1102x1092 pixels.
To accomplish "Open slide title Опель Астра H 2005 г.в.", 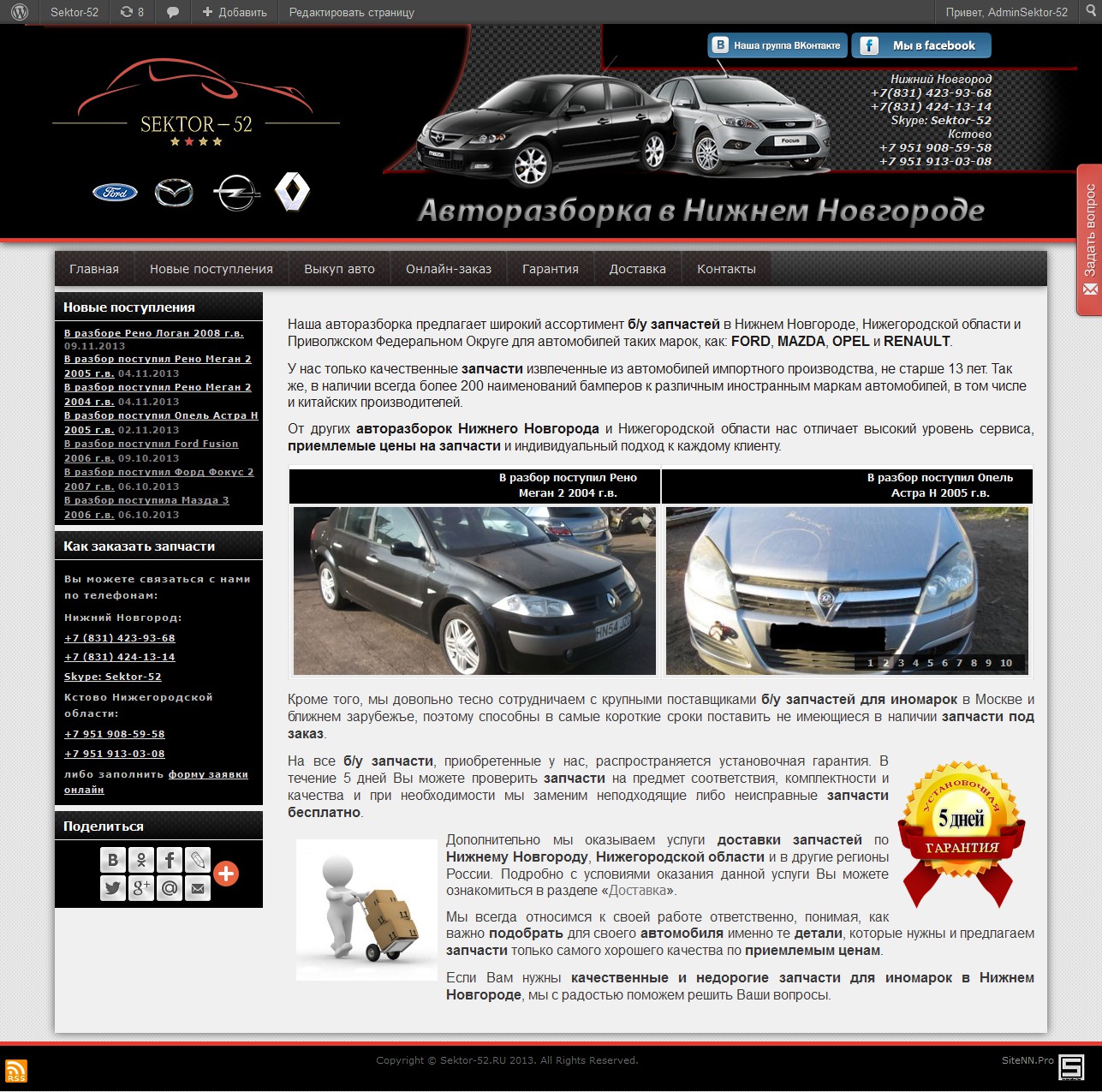I will click(940, 486).
